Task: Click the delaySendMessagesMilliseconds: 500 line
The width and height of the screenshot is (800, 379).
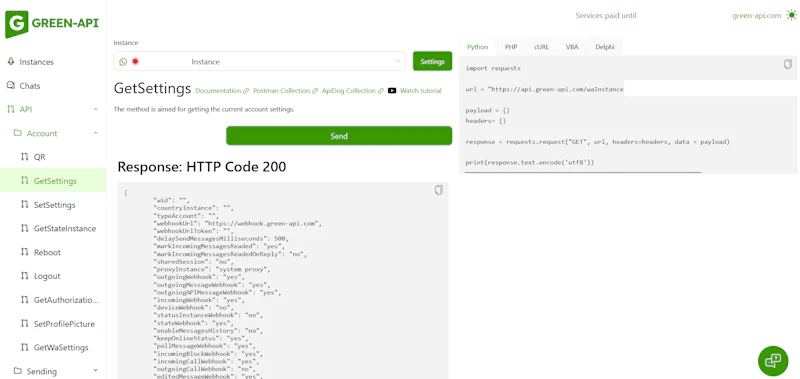Action: tap(221, 239)
